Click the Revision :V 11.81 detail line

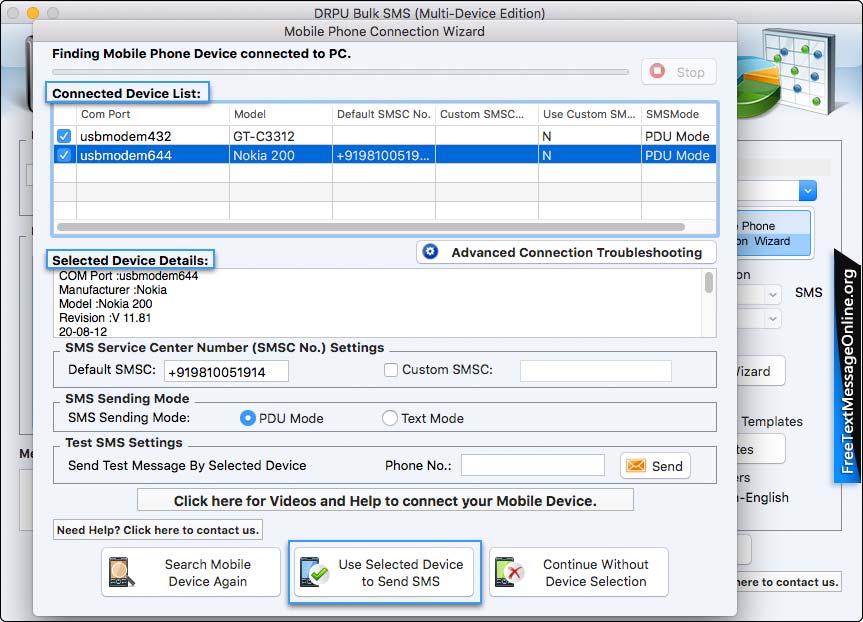(105, 318)
